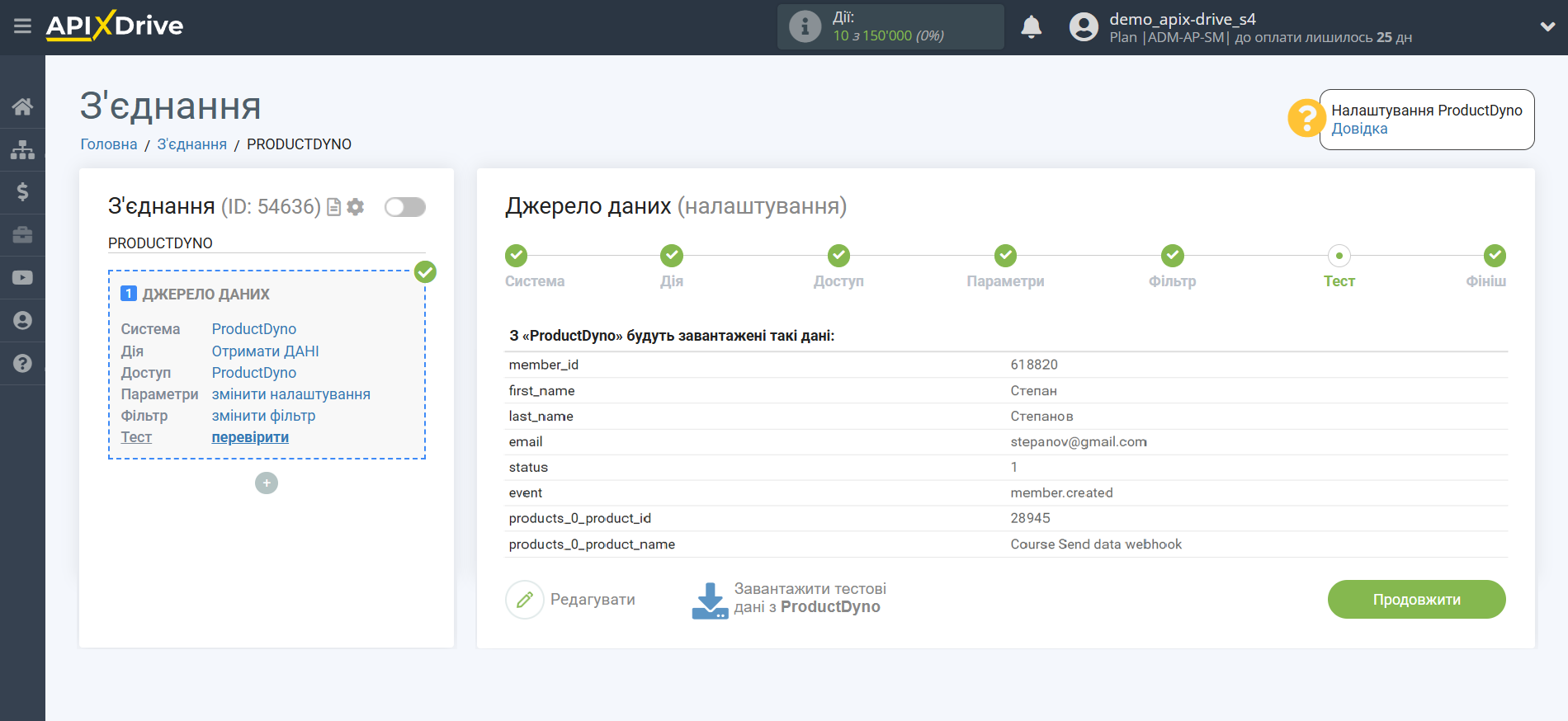Open the notifications bell

tap(1031, 27)
